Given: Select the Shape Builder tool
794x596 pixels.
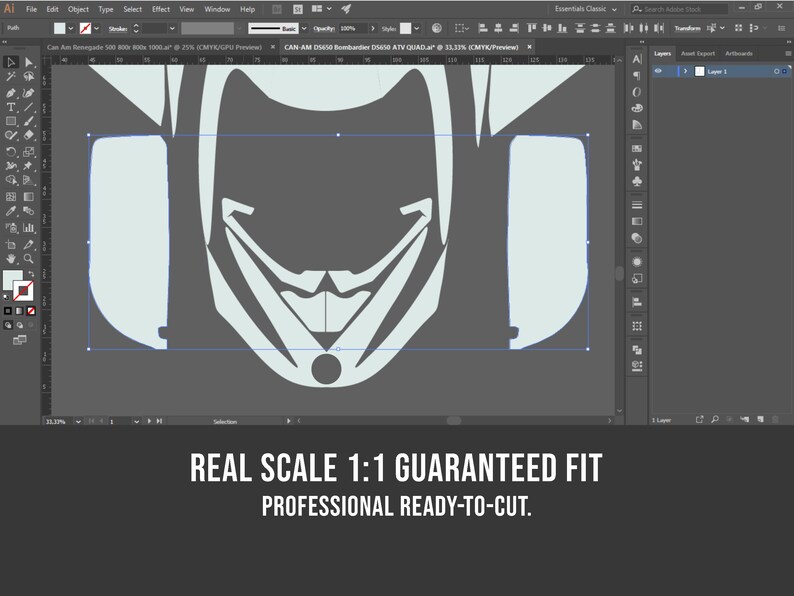Looking at the screenshot, I should [x=11, y=180].
